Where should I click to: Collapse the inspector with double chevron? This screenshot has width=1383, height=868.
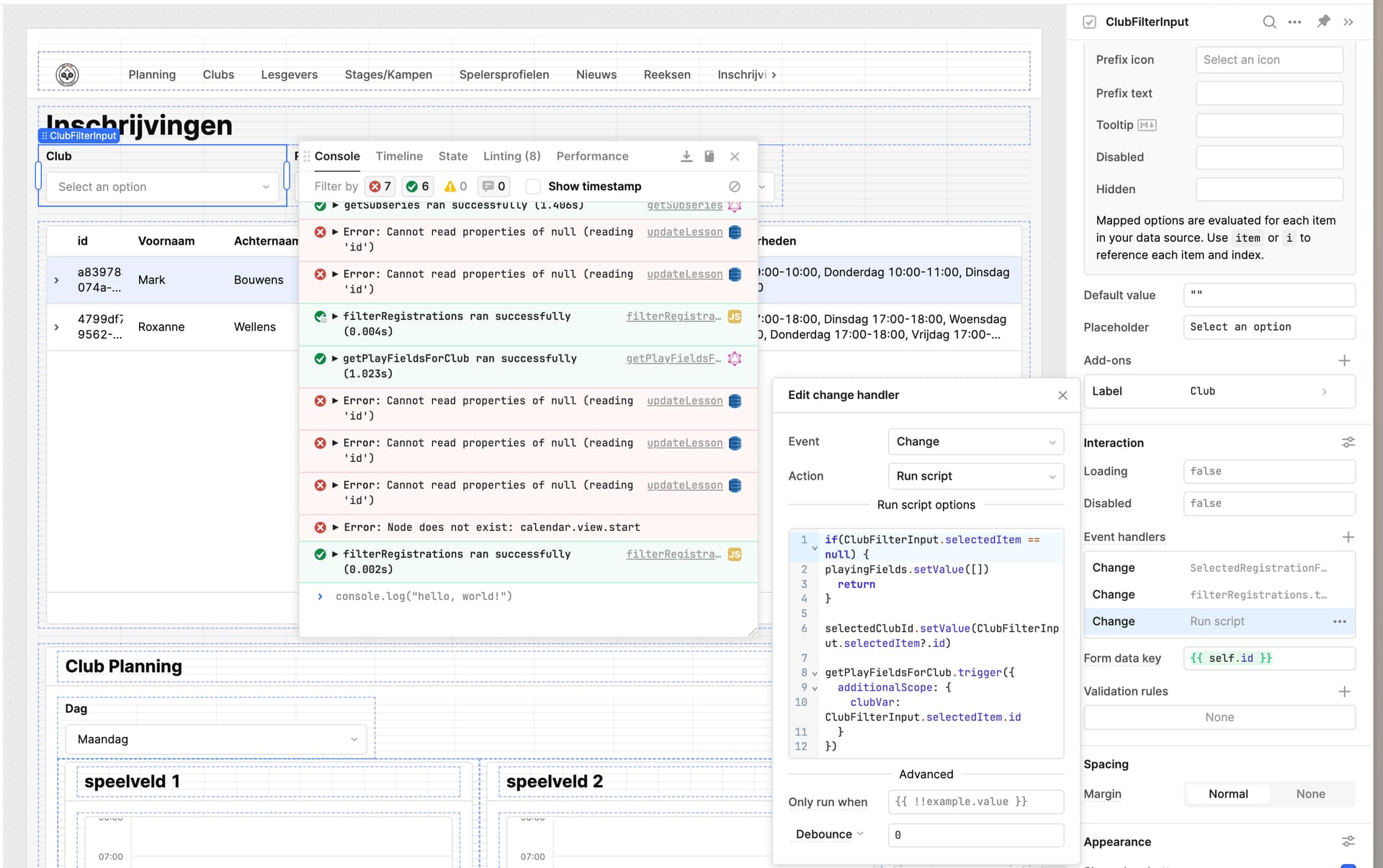1348,22
